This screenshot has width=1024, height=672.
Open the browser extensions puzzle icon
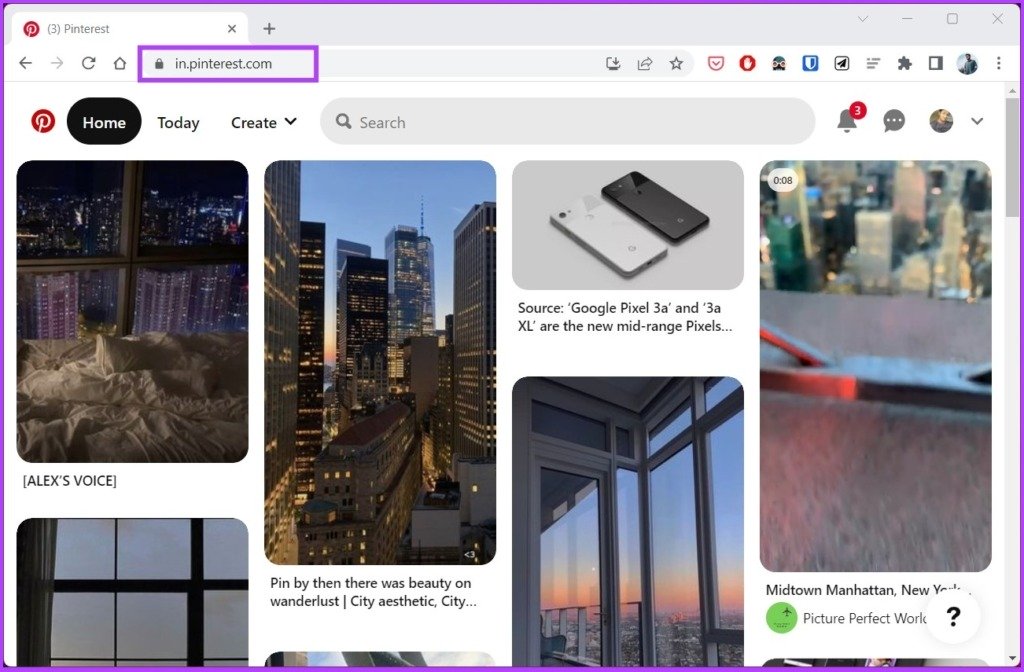tap(904, 63)
